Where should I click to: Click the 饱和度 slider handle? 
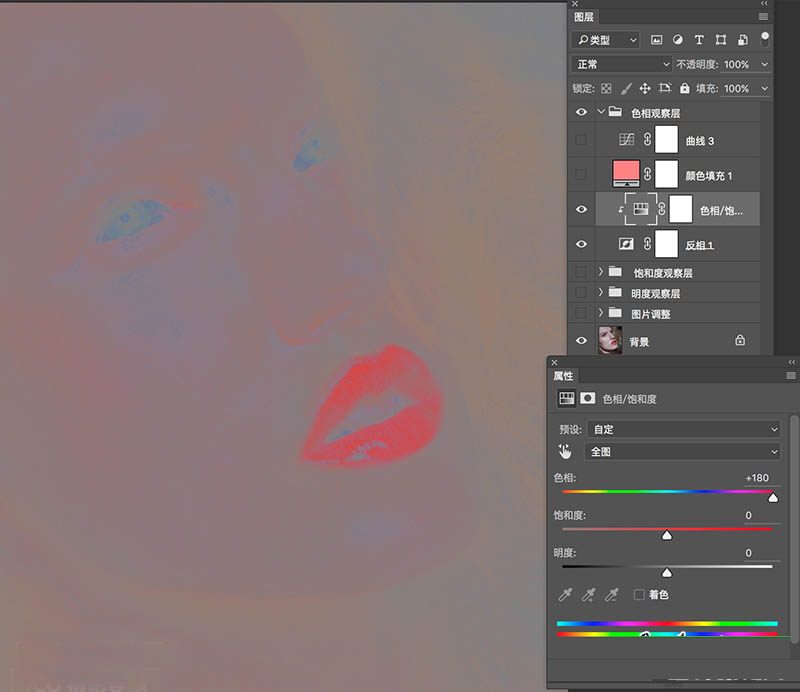(x=667, y=535)
